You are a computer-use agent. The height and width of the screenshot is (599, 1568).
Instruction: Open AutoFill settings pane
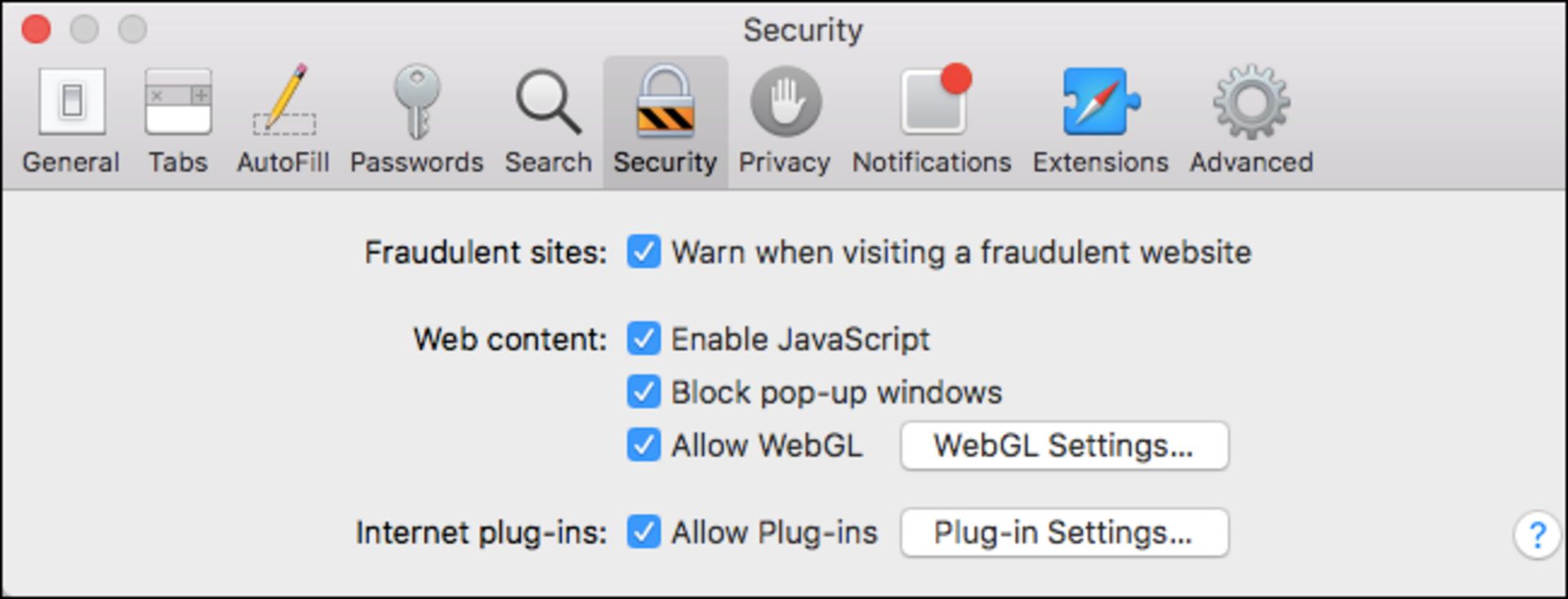(283, 119)
